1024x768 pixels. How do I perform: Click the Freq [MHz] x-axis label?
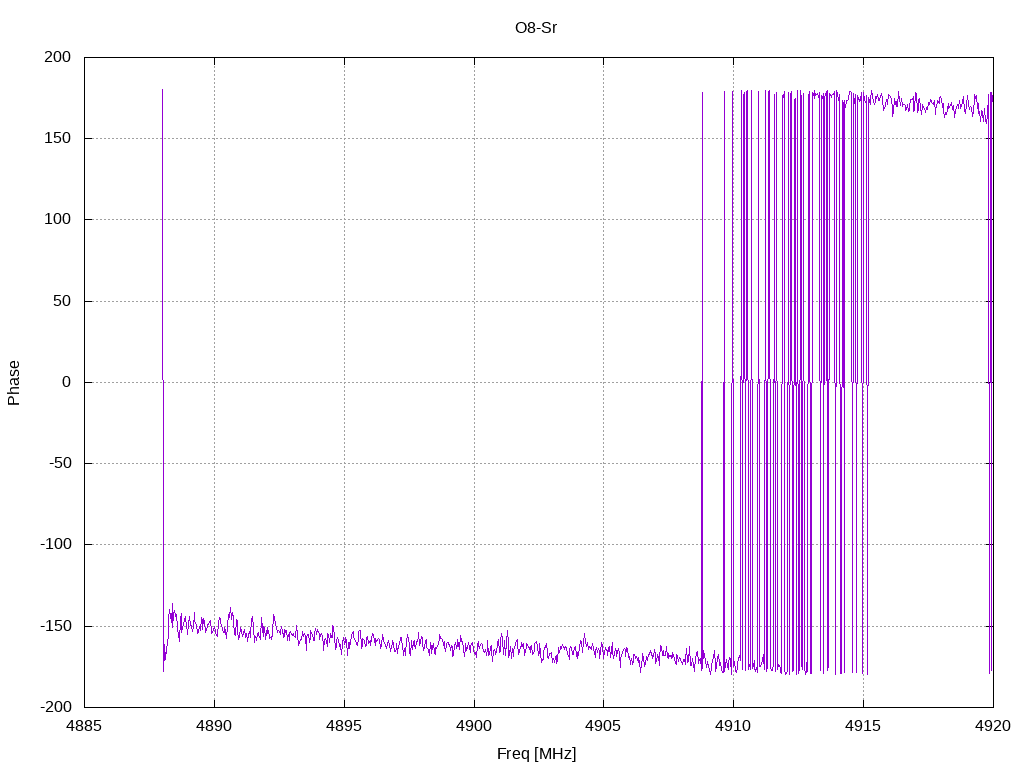[536, 754]
